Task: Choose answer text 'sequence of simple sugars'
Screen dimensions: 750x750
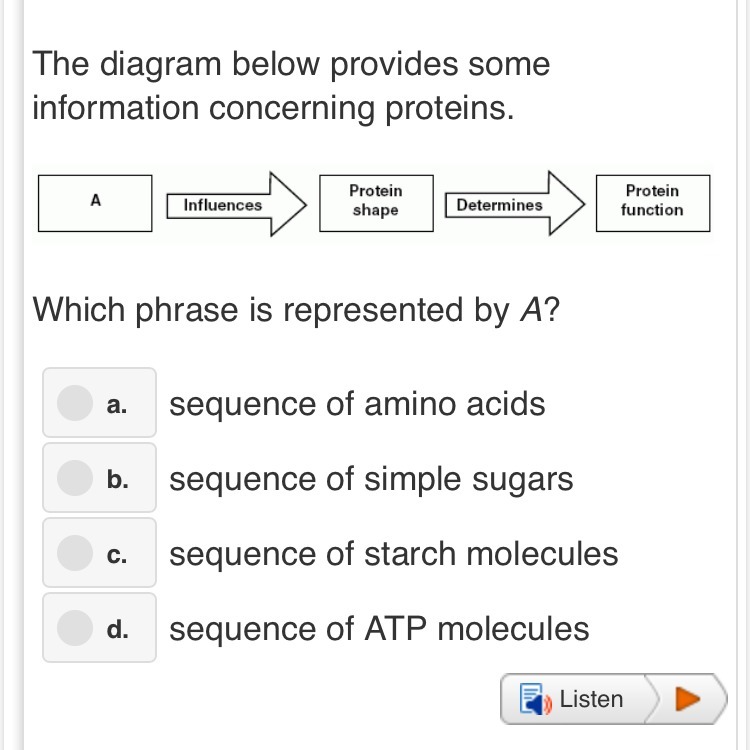Action: pyautogui.click(x=371, y=479)
